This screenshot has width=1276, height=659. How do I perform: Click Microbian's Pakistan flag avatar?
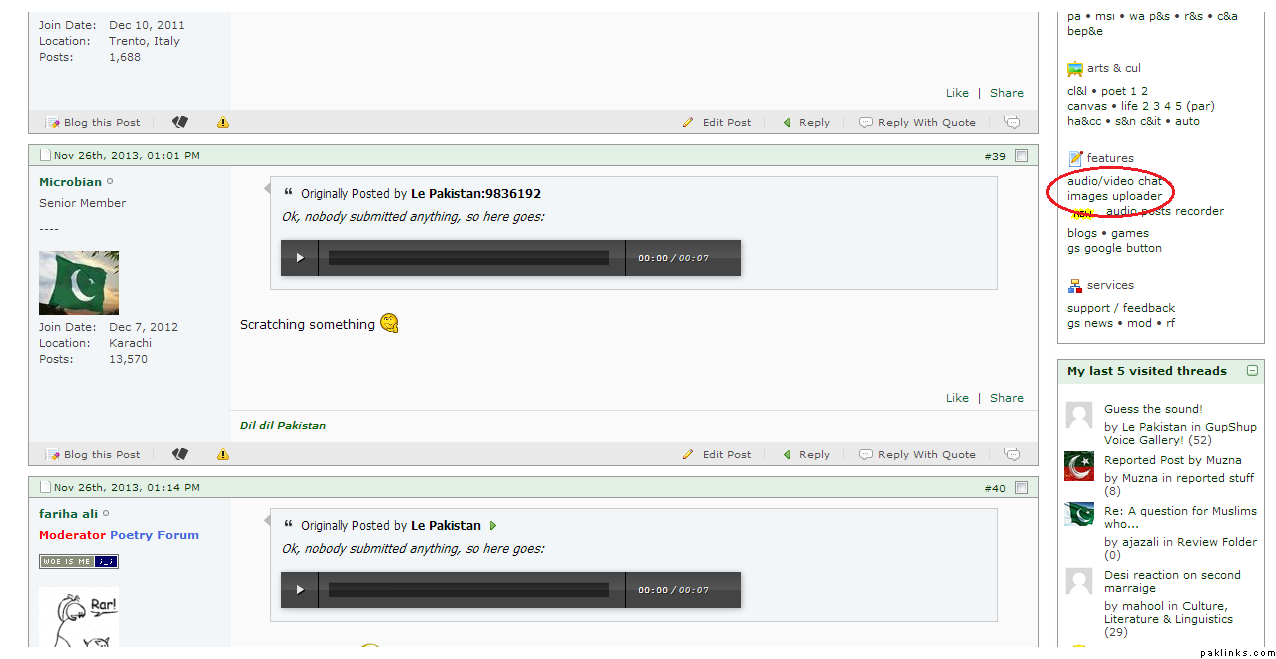[79, 283]
